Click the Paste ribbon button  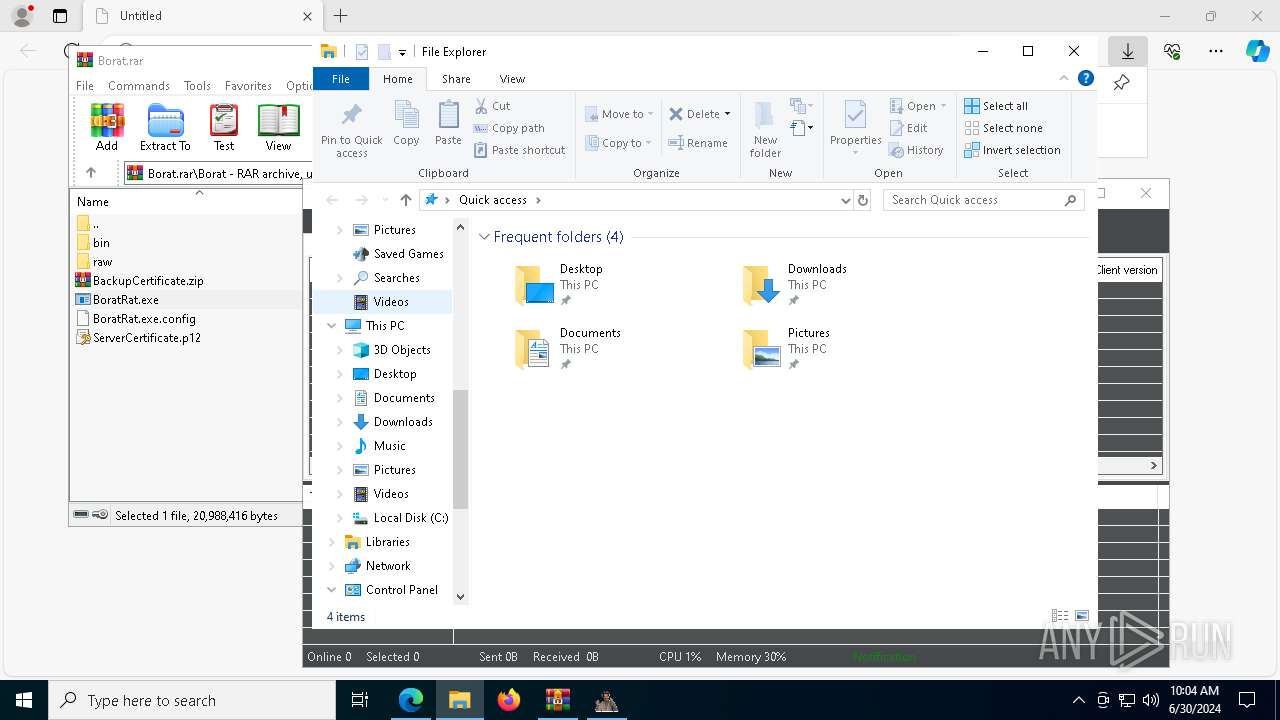448,123
